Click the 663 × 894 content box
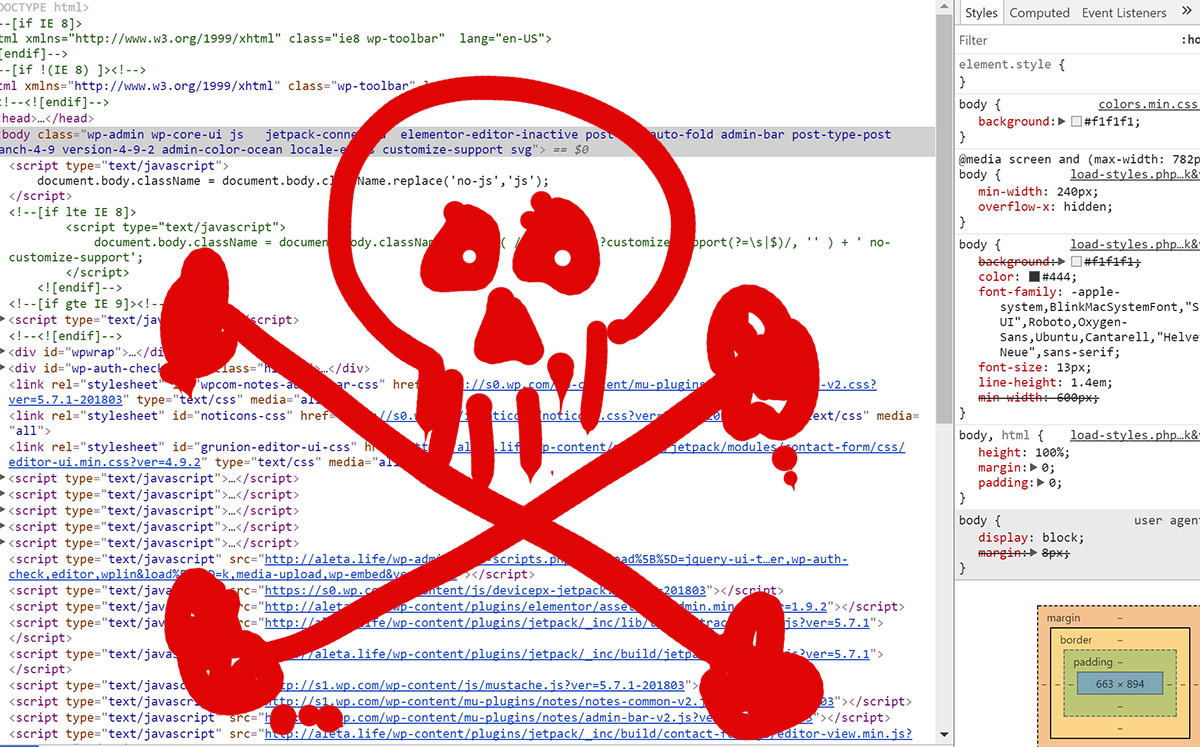1200x747 pixels. click(x=1119, y=683)
